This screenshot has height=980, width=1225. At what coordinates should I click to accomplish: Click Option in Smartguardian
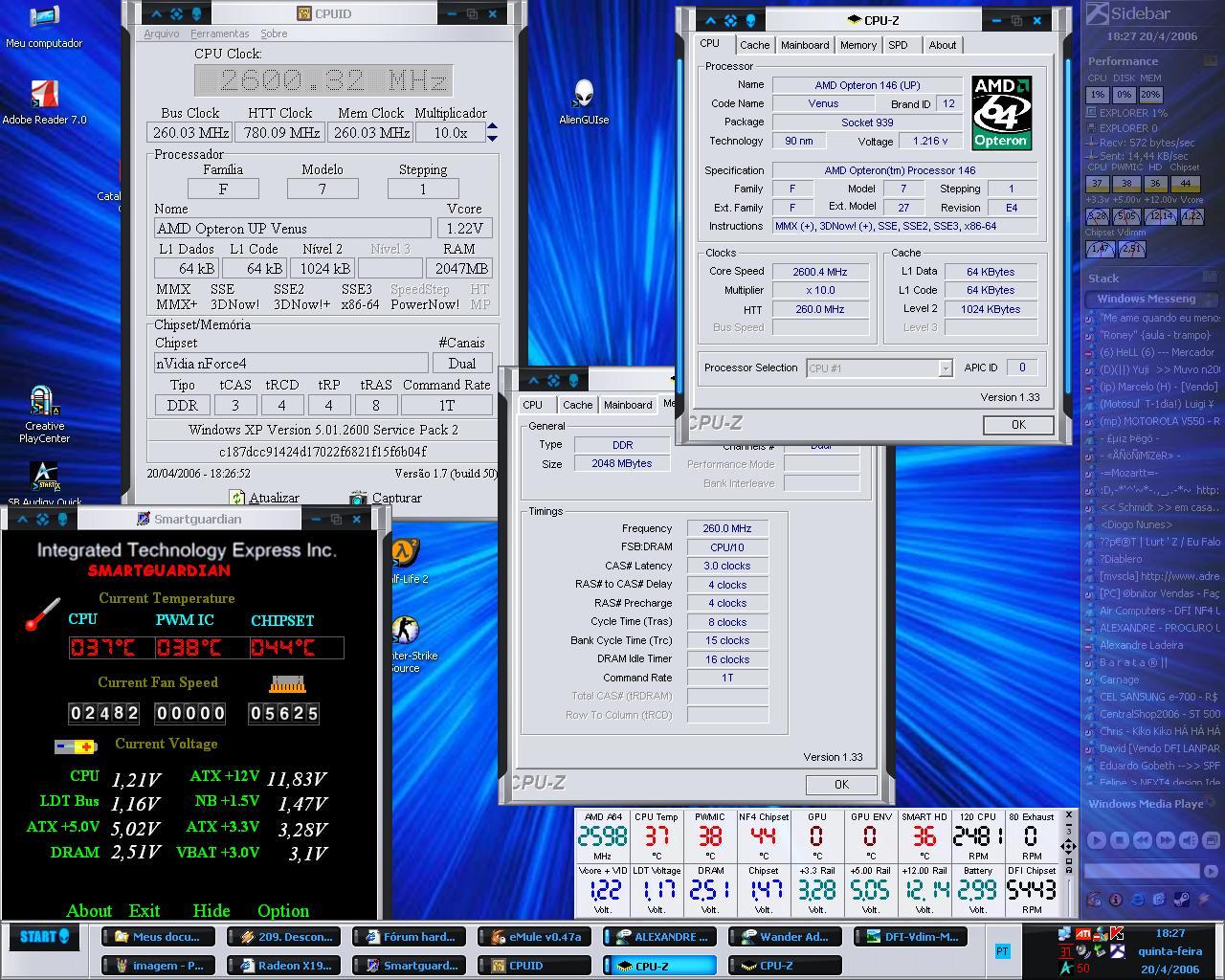(283, 910)
